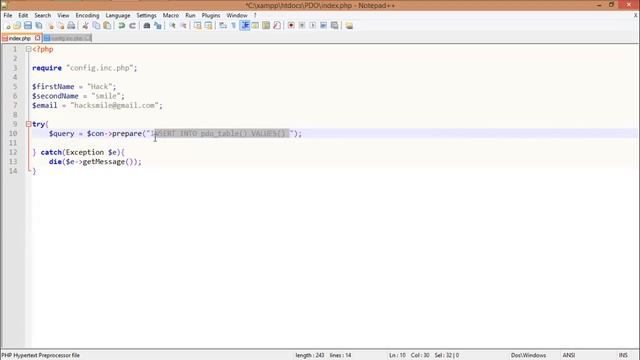The height and width of the screenshot is (360, 640).
Task: Place cursor on $secondName line
Action: coord(78,96)
